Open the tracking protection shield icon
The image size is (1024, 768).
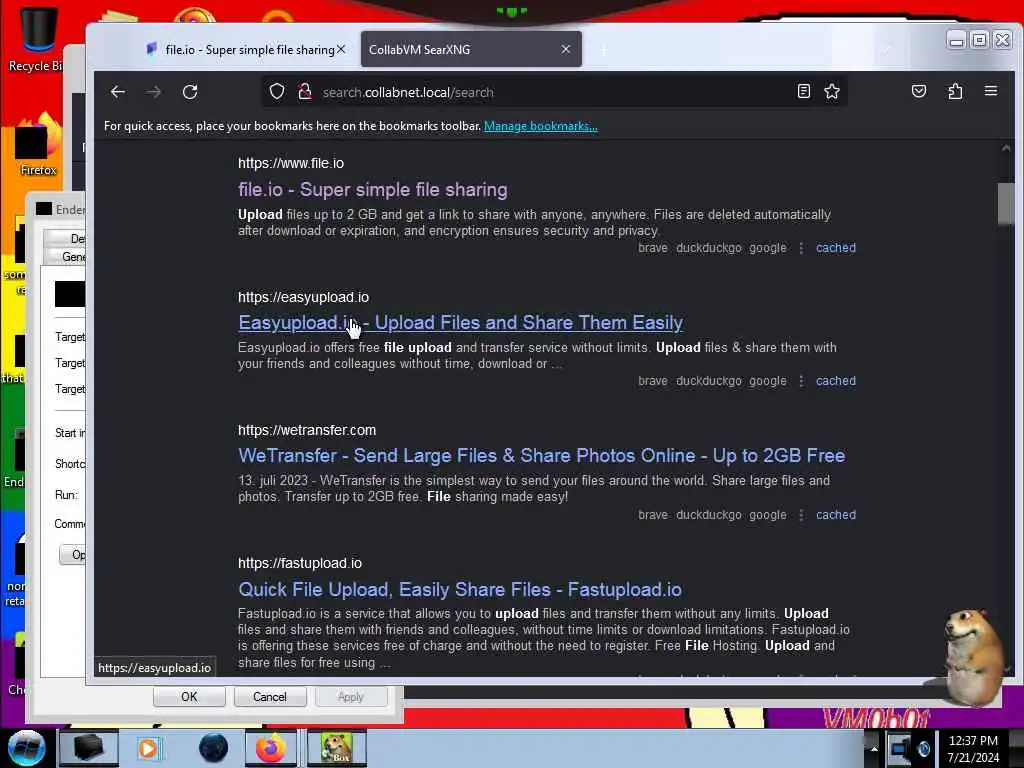click(277, 91)
